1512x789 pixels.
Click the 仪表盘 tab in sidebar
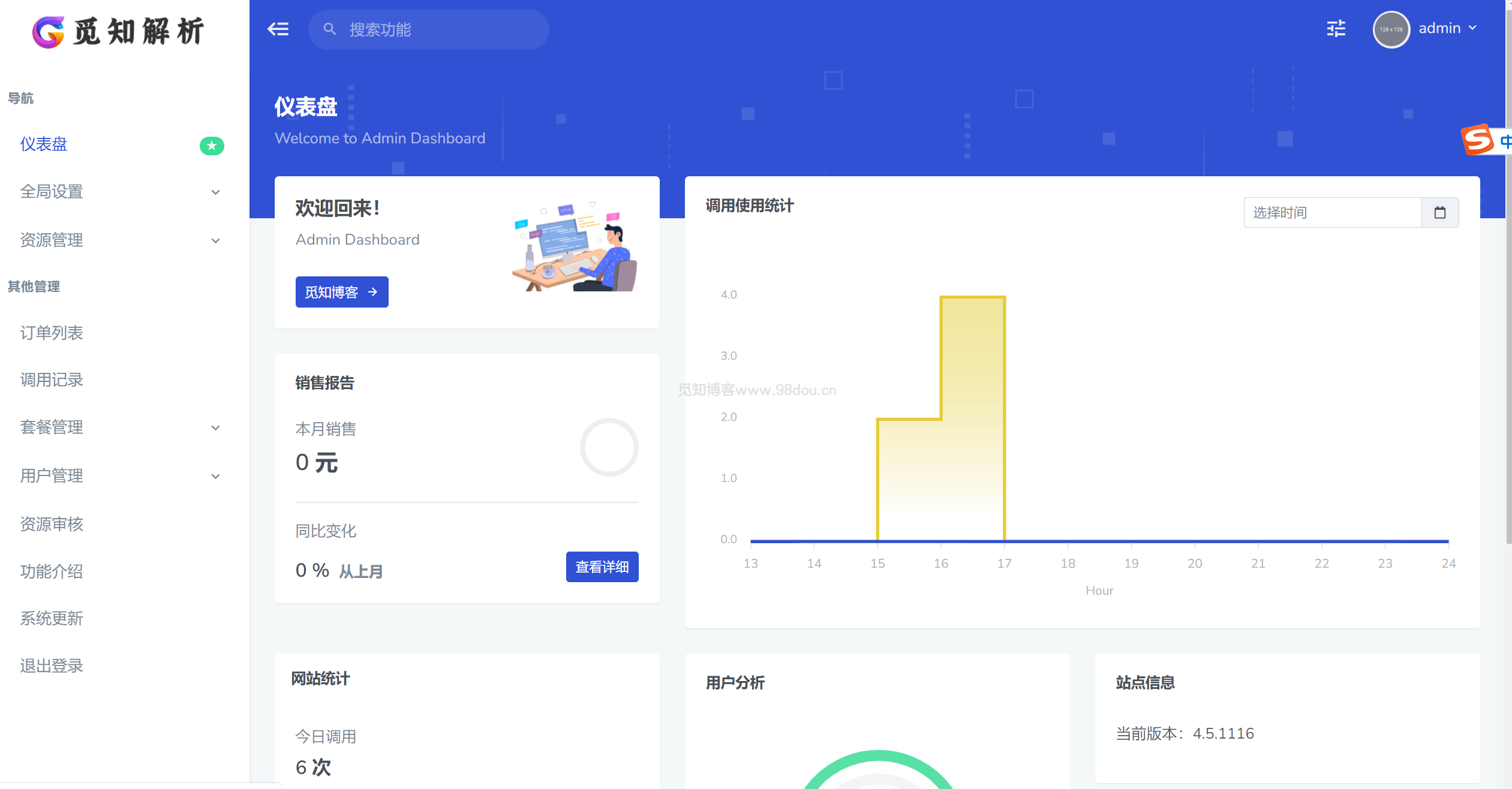point(45,144)
